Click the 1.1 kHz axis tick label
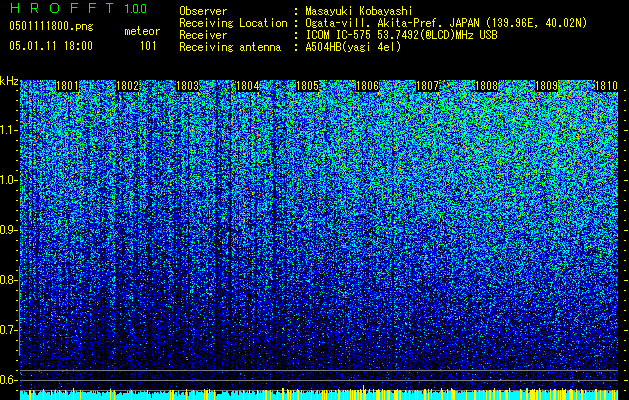This screenshot has width=629, height=400. (x=8, y=130)
